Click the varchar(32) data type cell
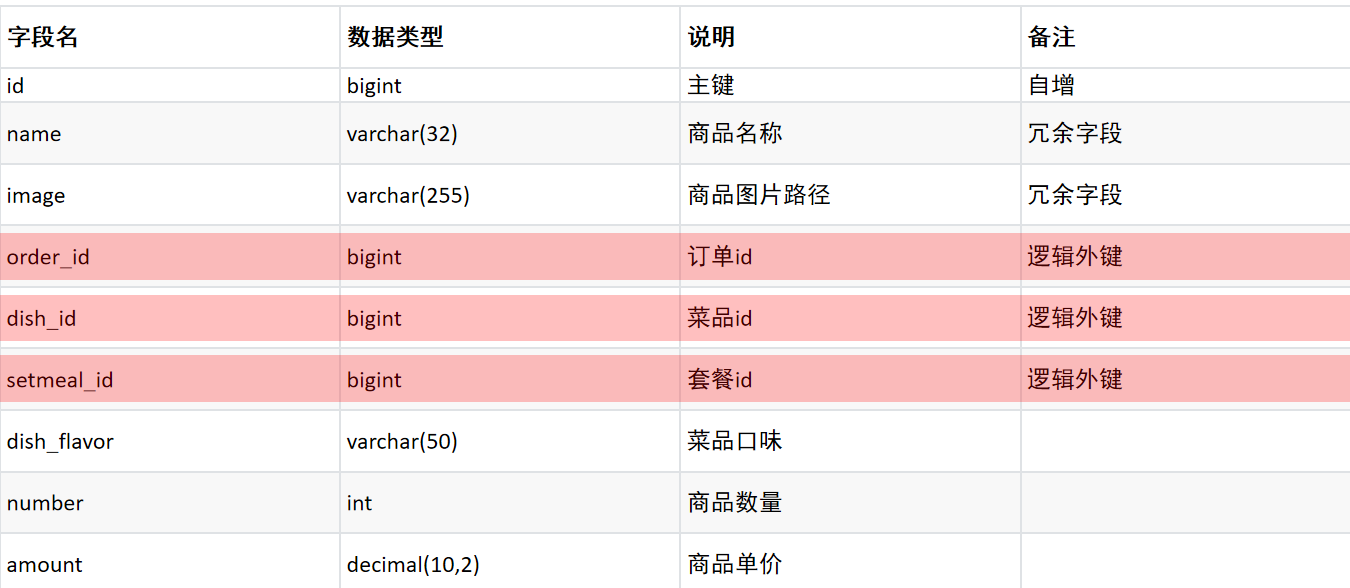1350x588 pixels. click(510, 134)
